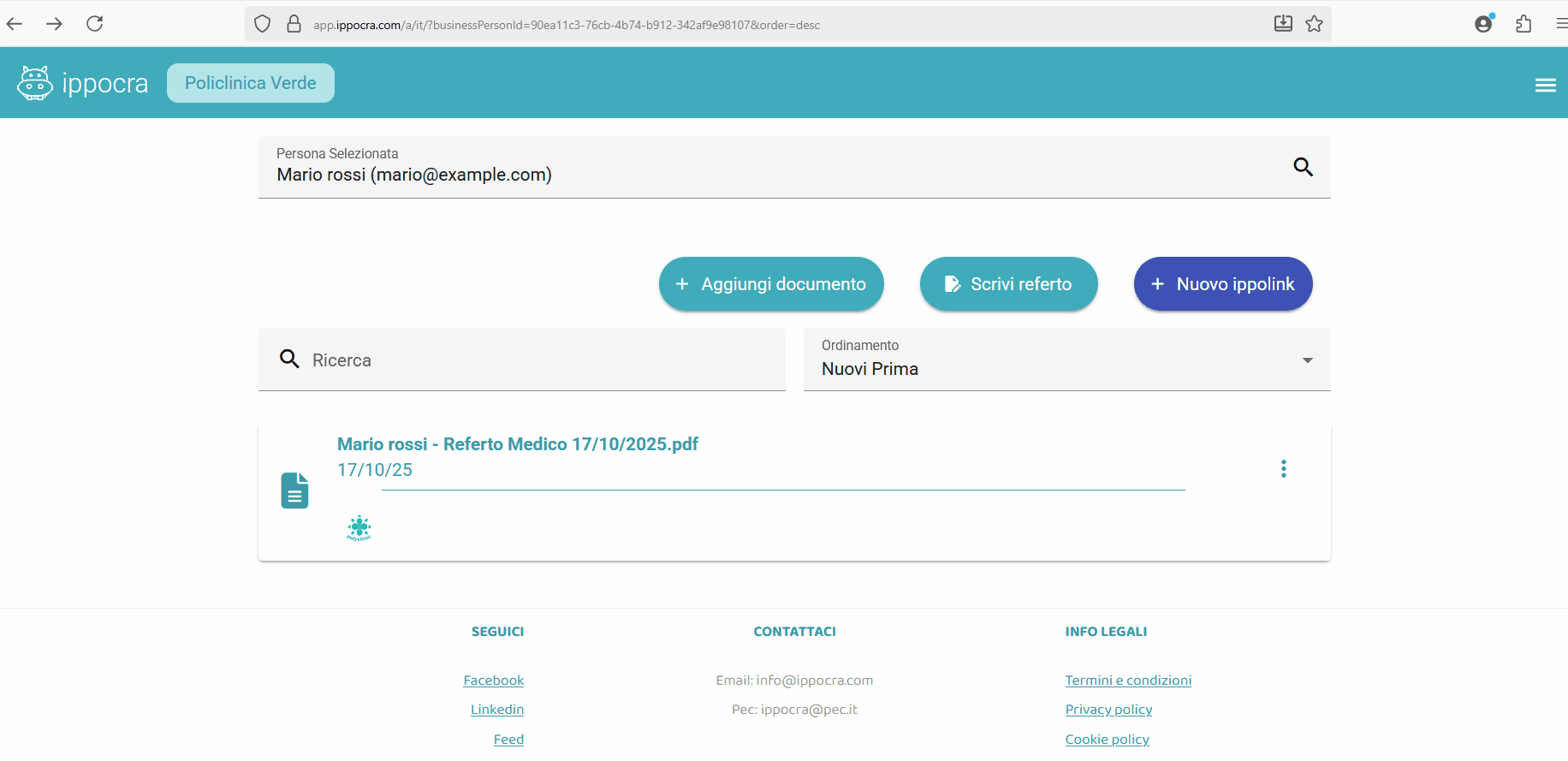Open the three-dot menu for the document

coord(1283,469)
